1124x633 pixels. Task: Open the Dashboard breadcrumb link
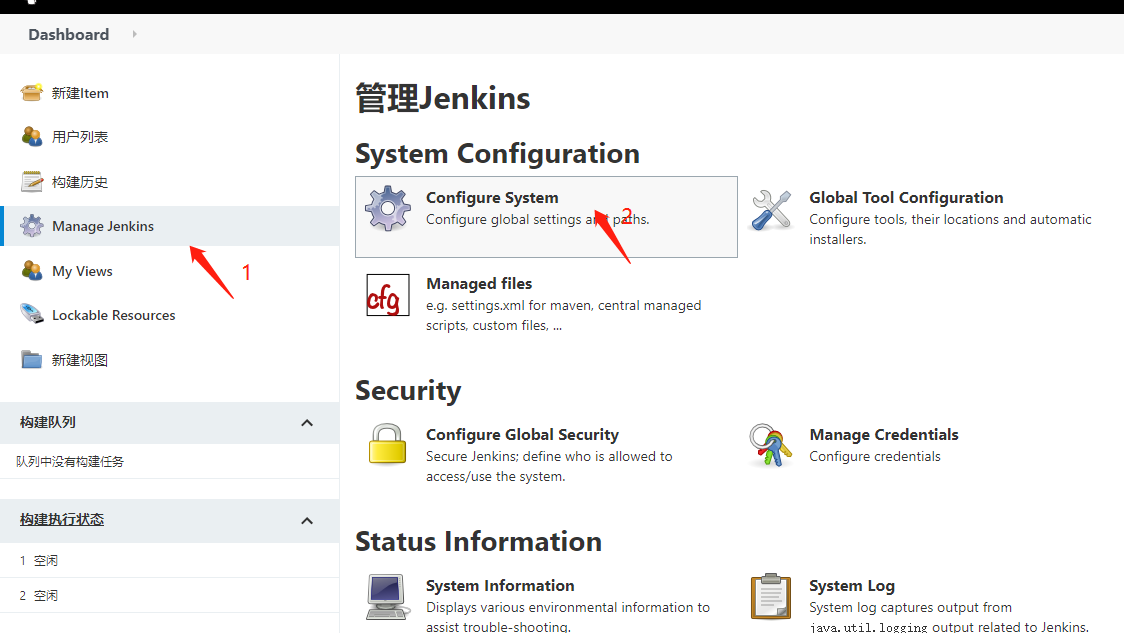pyautogui.click(x=68, y=34)
